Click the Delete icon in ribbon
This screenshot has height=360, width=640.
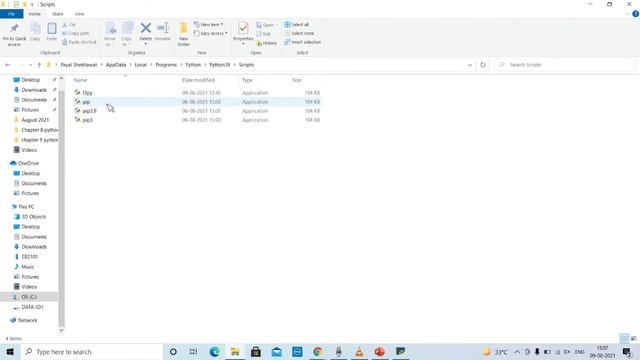click(x=146, y=28)
